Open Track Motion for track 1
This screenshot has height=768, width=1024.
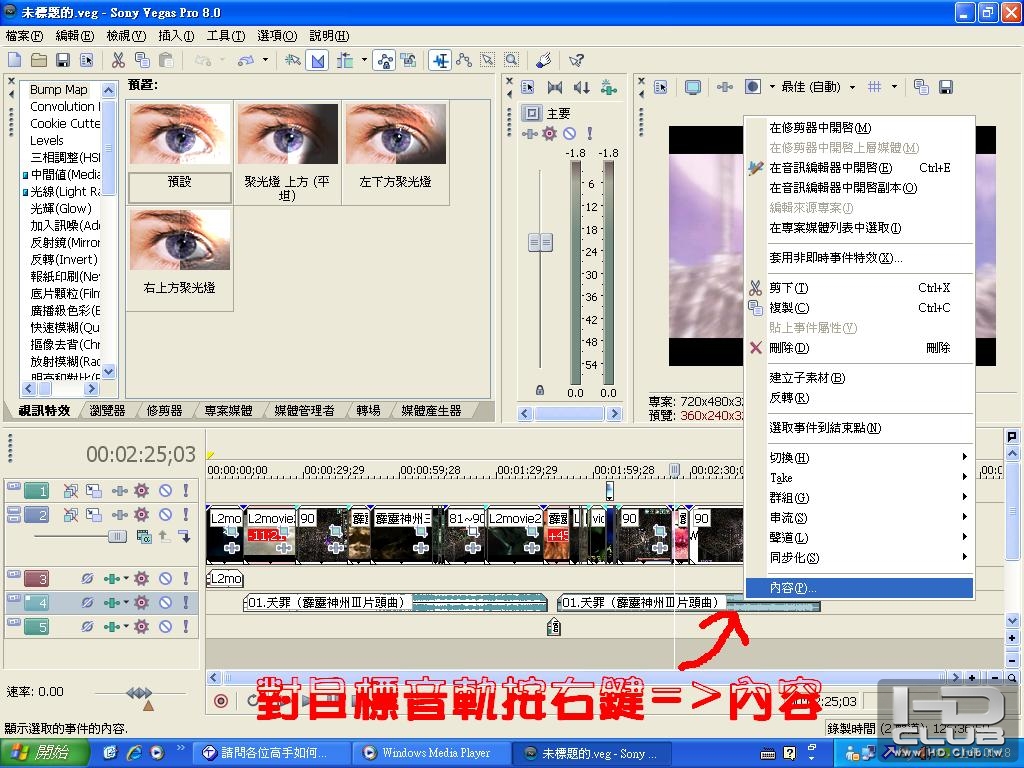click(95, 490)
